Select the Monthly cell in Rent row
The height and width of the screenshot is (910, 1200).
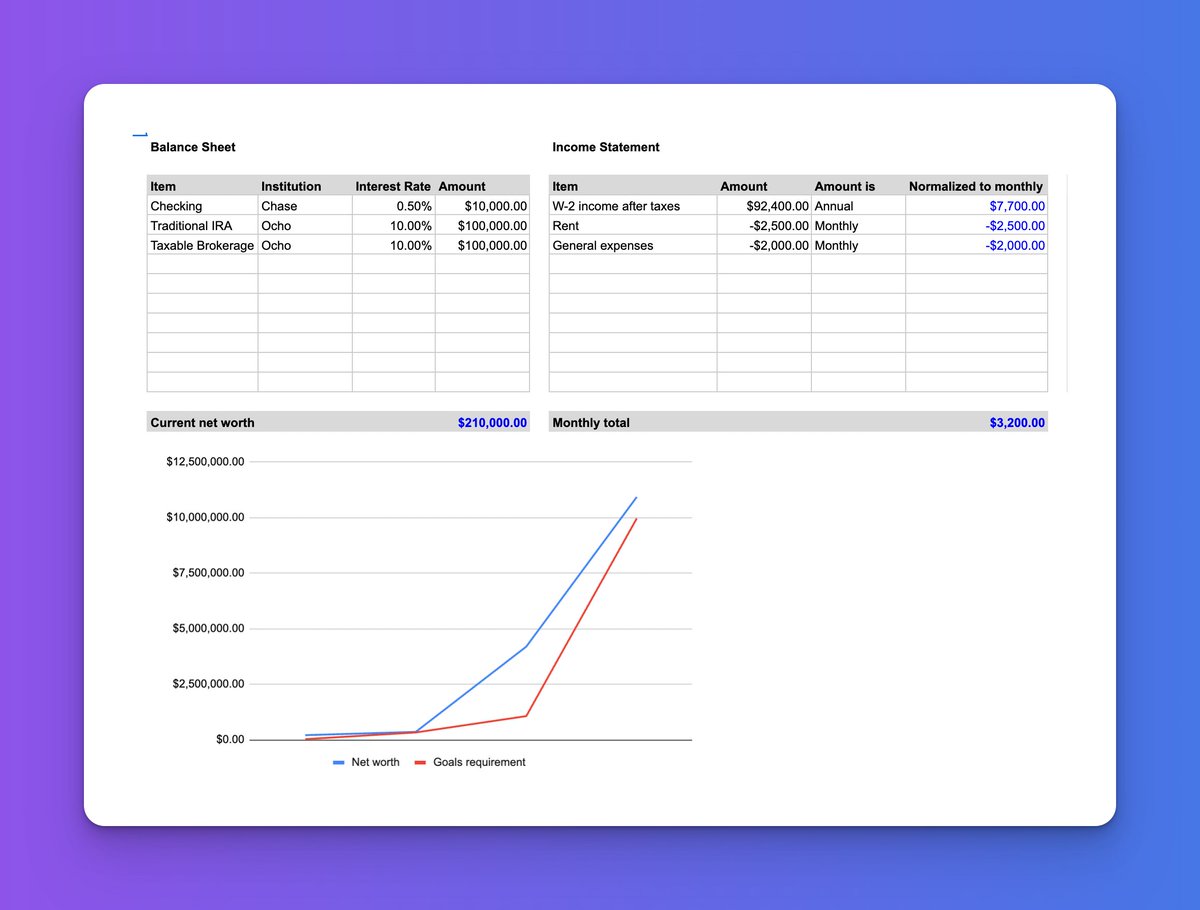(858, 226)
